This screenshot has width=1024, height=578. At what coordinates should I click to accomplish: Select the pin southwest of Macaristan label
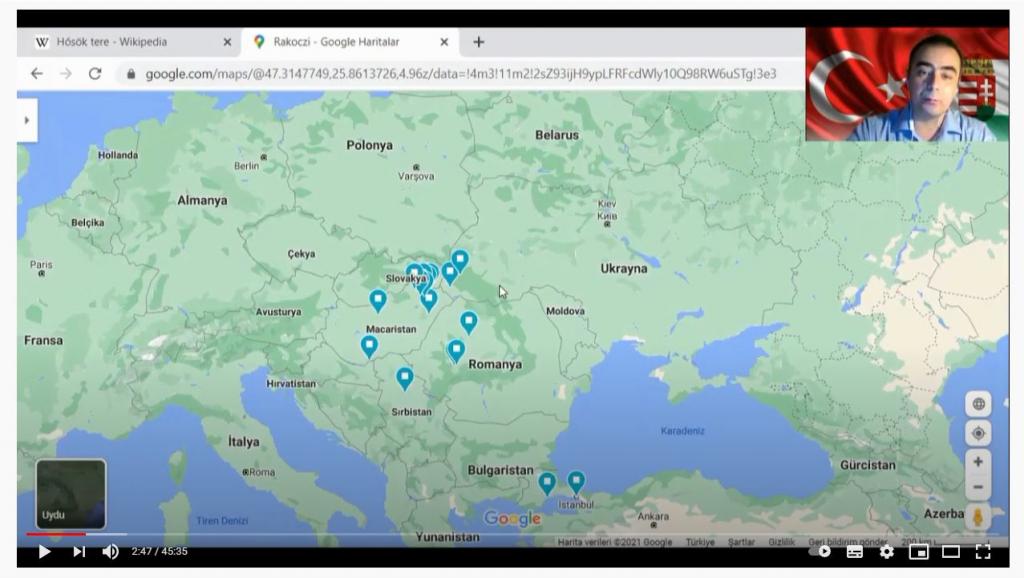[x=370, y=346]
